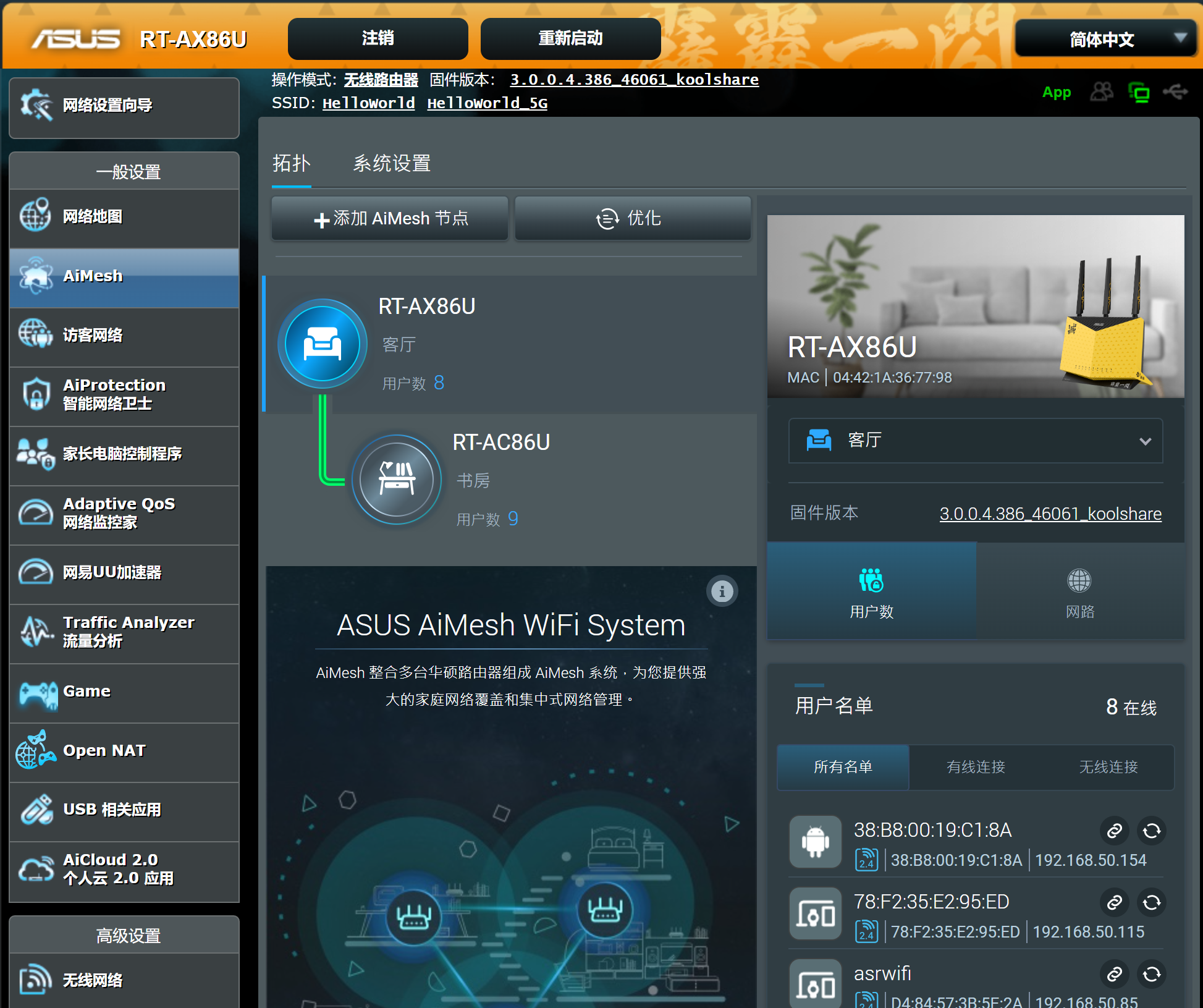Click the AiCloud 2.0 cloud icon
The height and width of the screenshot is (1008, 1203).
(x=36, y=869)
